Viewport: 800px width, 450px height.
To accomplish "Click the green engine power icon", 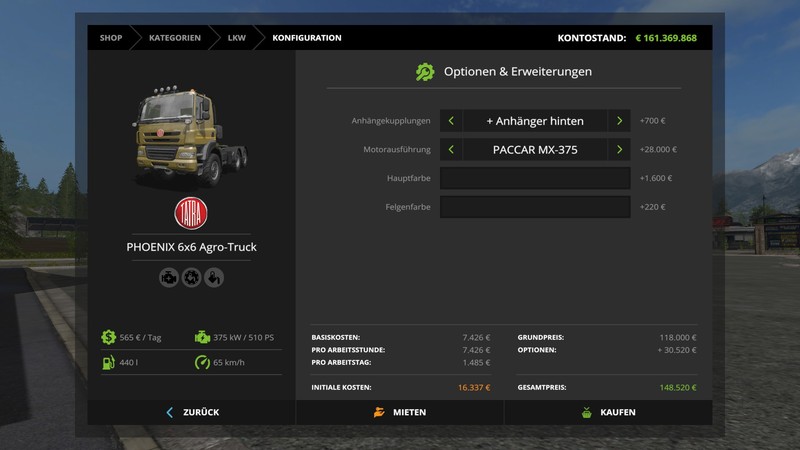I will pos(204,338).
